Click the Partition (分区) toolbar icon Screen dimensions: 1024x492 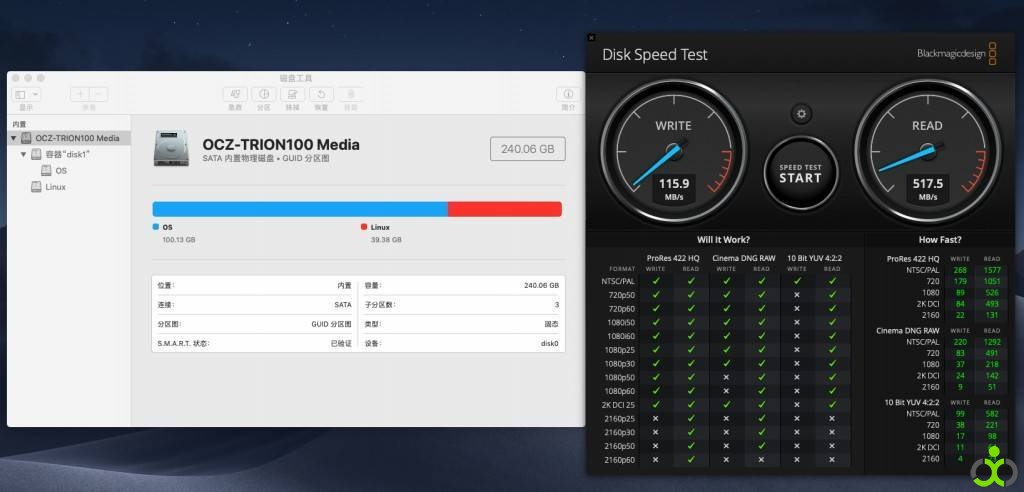pyautogui.click(x=264, y=94)
